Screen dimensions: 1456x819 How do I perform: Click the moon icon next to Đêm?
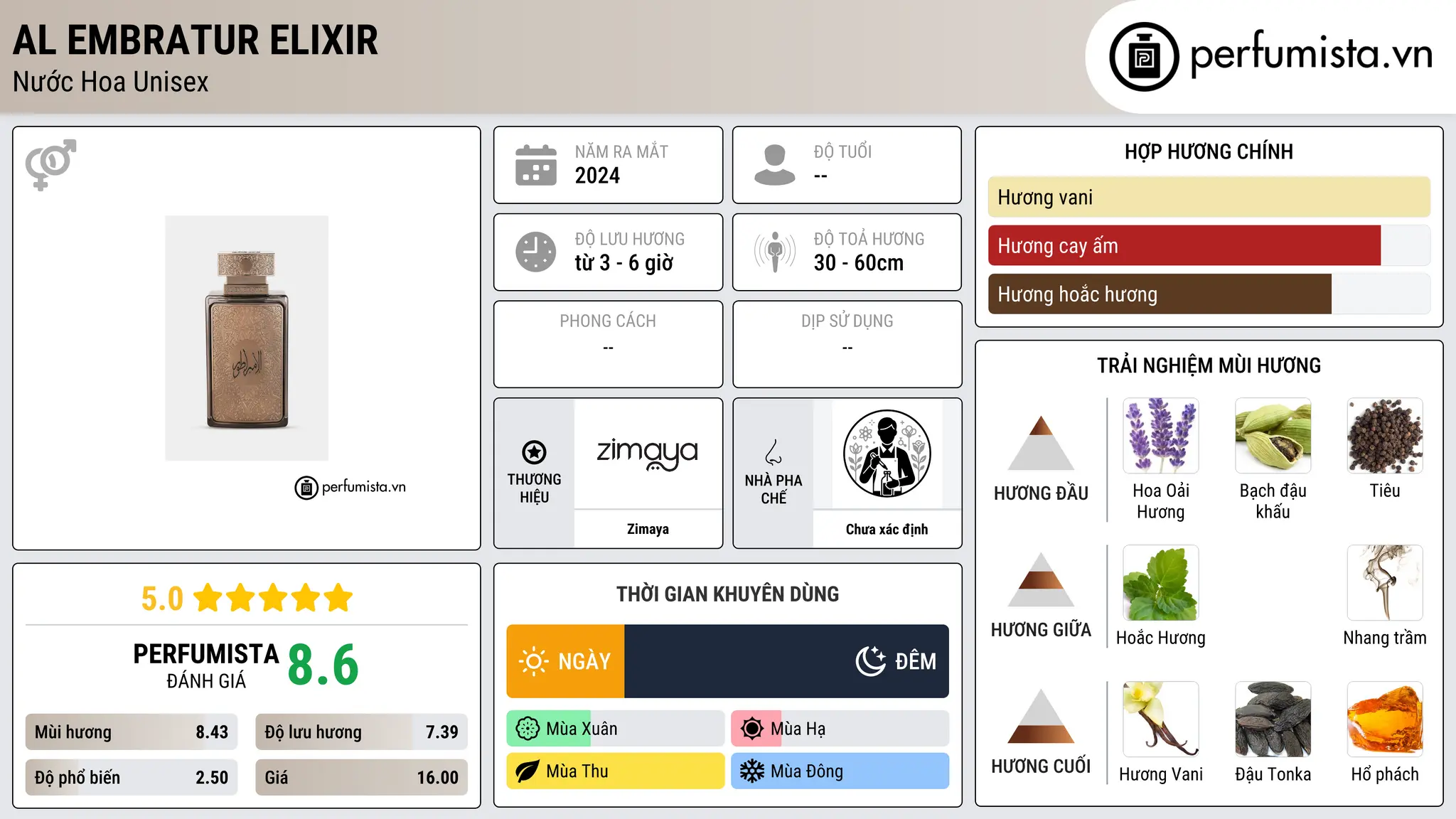point(870,661)
